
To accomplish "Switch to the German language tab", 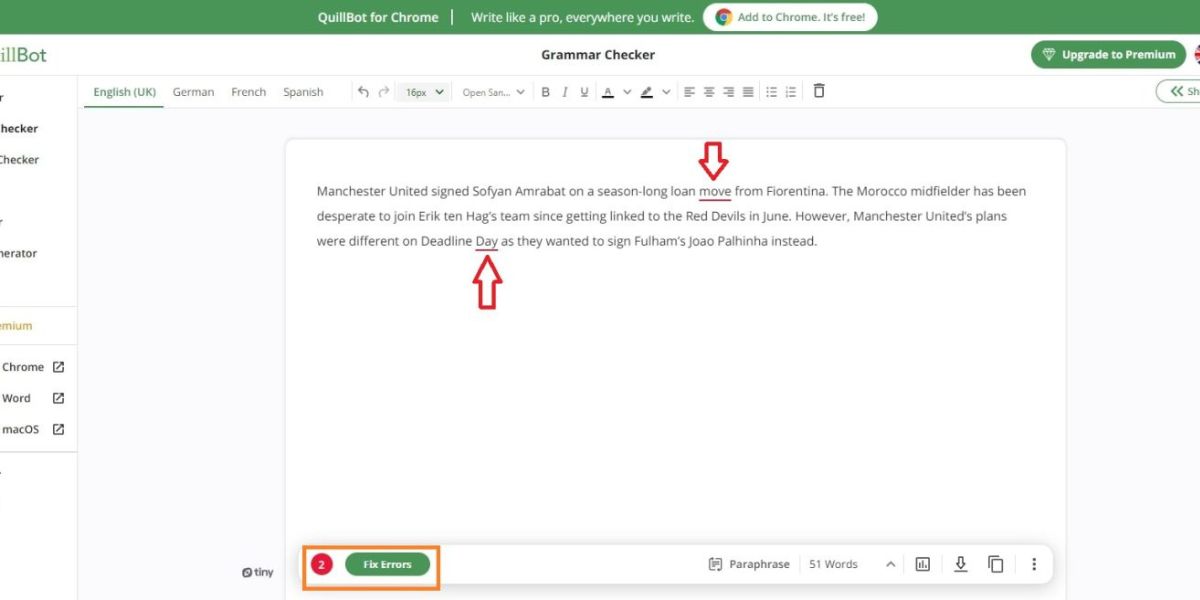I will 193,92.
